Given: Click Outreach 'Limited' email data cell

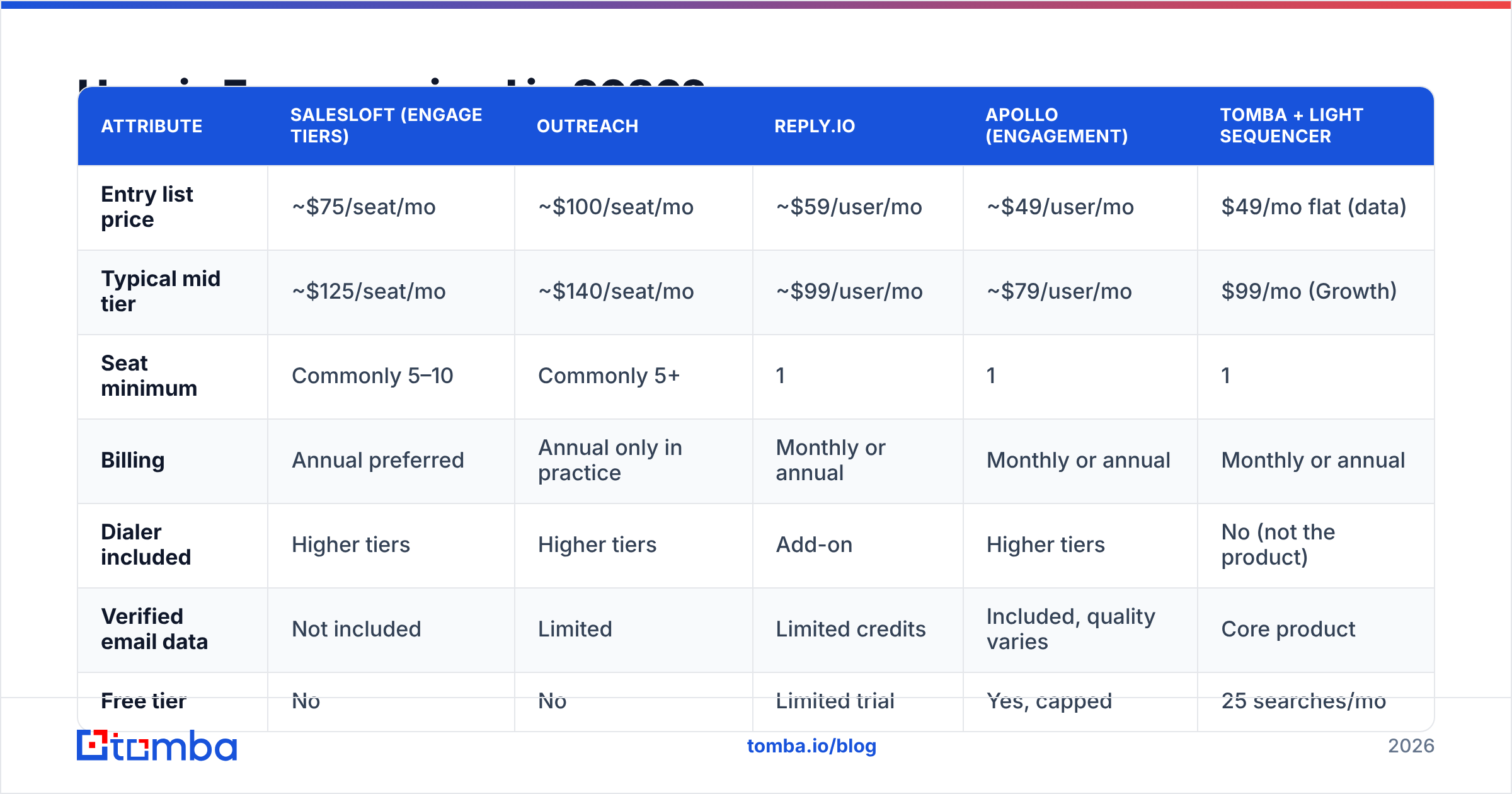Looking at the screenshot, I should [575, 629].
